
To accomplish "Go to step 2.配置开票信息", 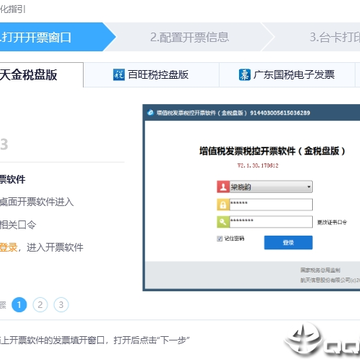I will coord(189,37).
